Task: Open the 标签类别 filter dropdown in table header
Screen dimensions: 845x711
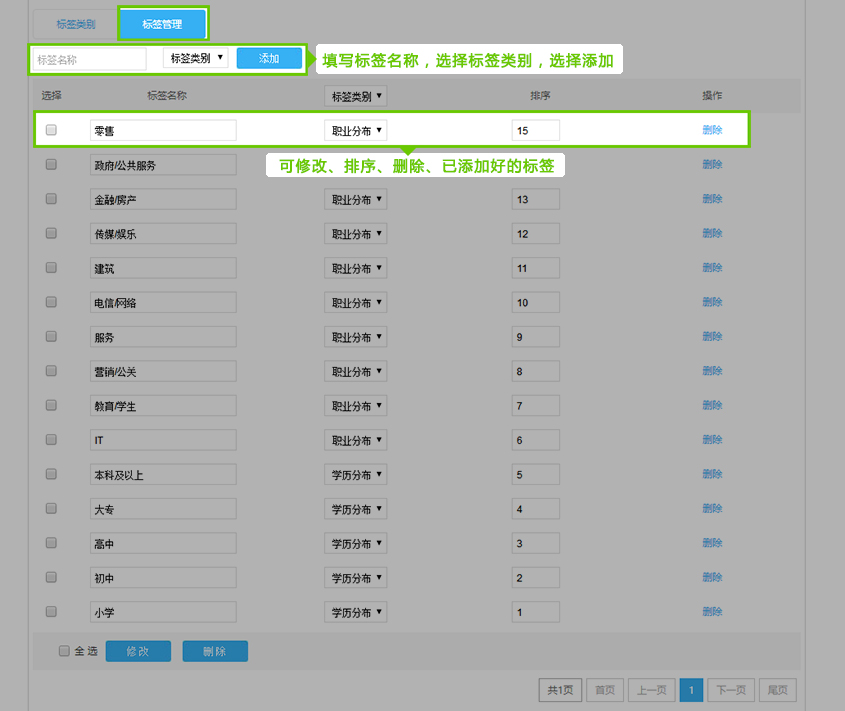Action: [356, 96]
